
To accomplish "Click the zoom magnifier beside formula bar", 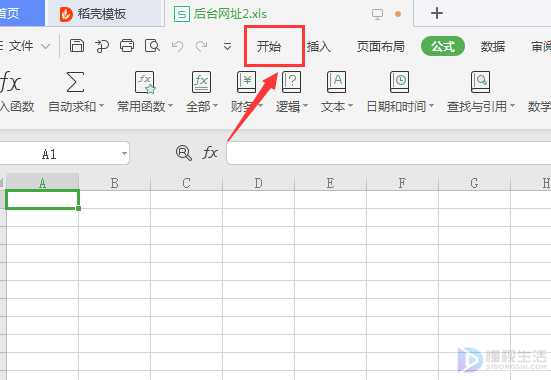I will (183, 153).
